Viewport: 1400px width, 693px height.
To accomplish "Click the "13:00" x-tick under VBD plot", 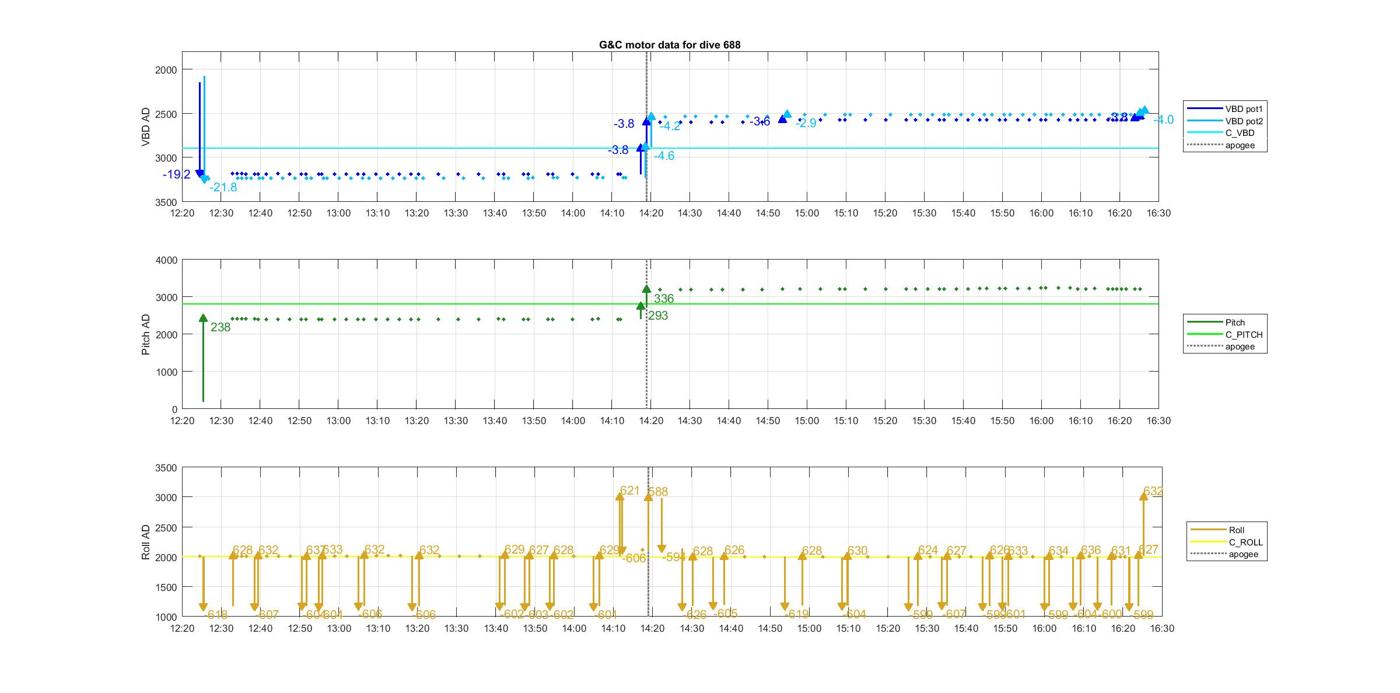I will point(338,213).
